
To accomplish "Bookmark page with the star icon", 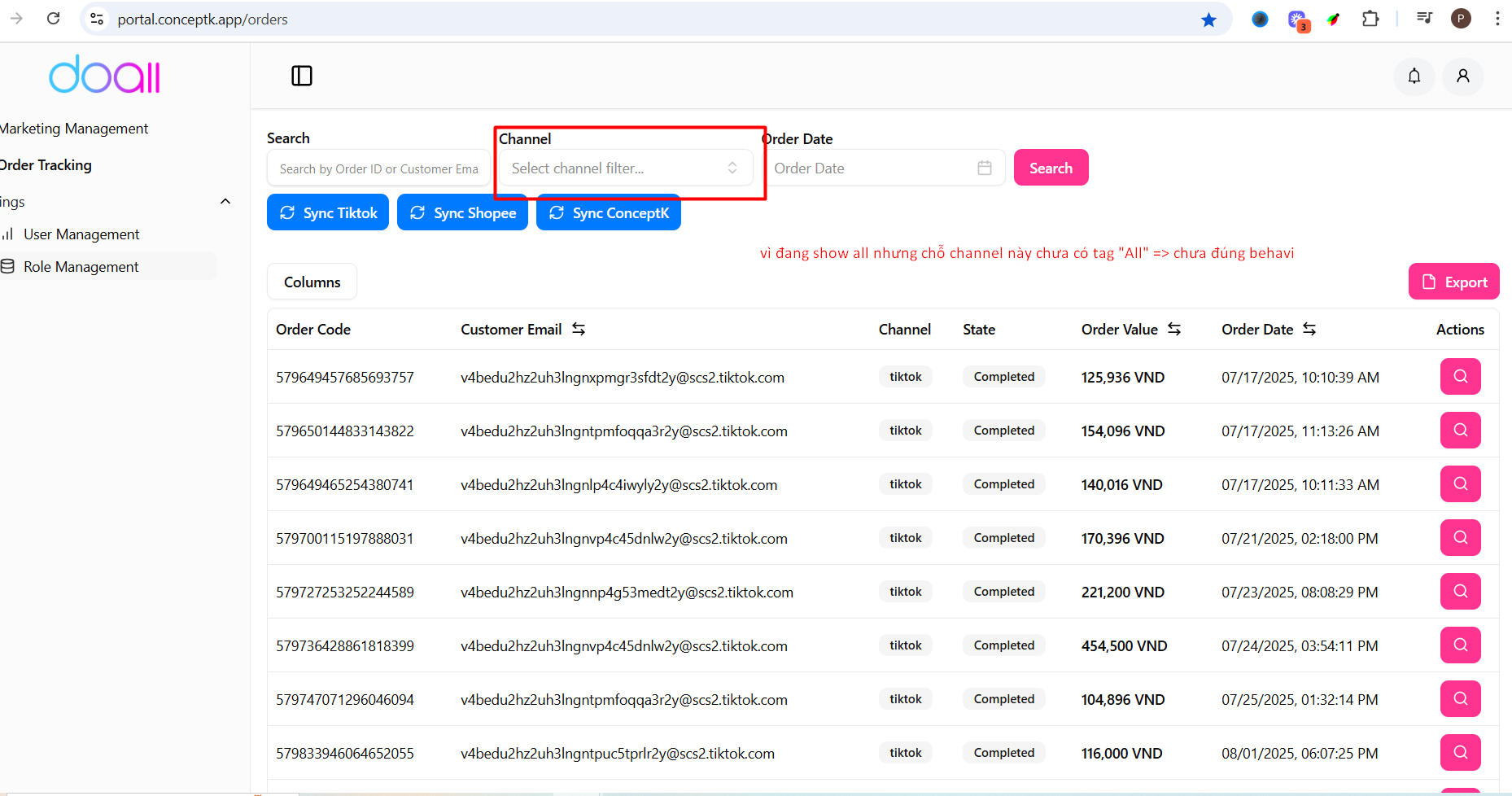I will (x=1208, y=20).
